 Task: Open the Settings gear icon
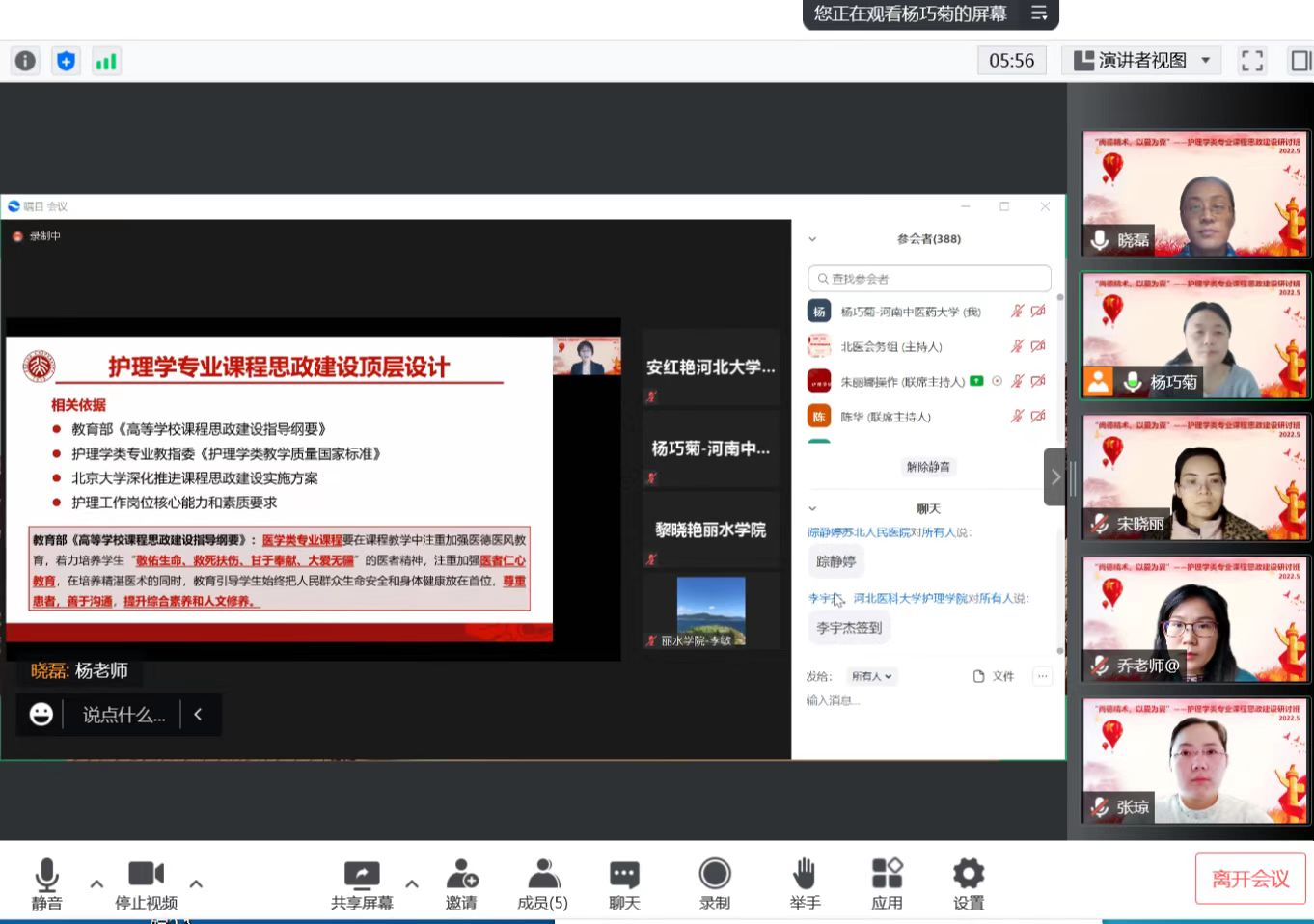(x=968, y=883)
